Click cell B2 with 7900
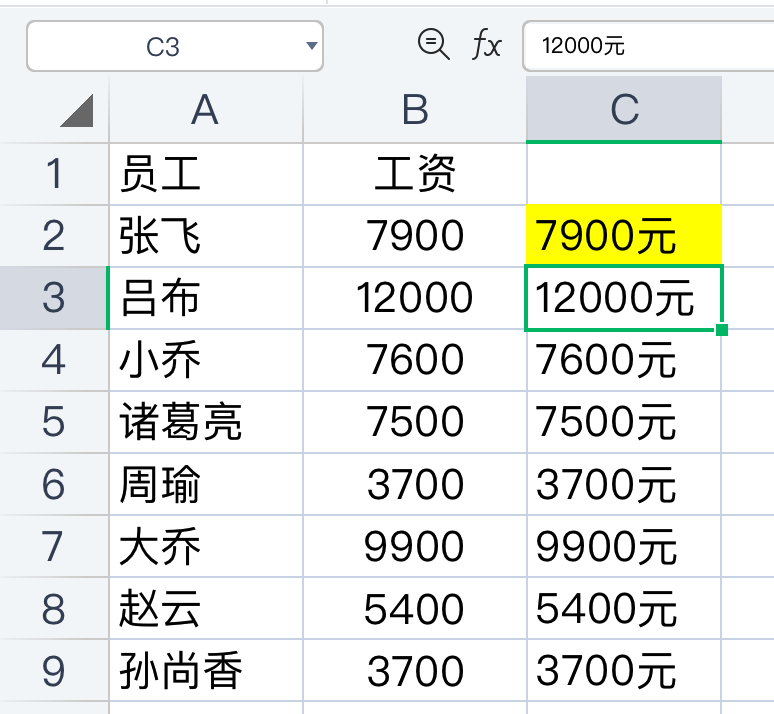The height and width of the screenshot is (714, 774). pos(415,236)
